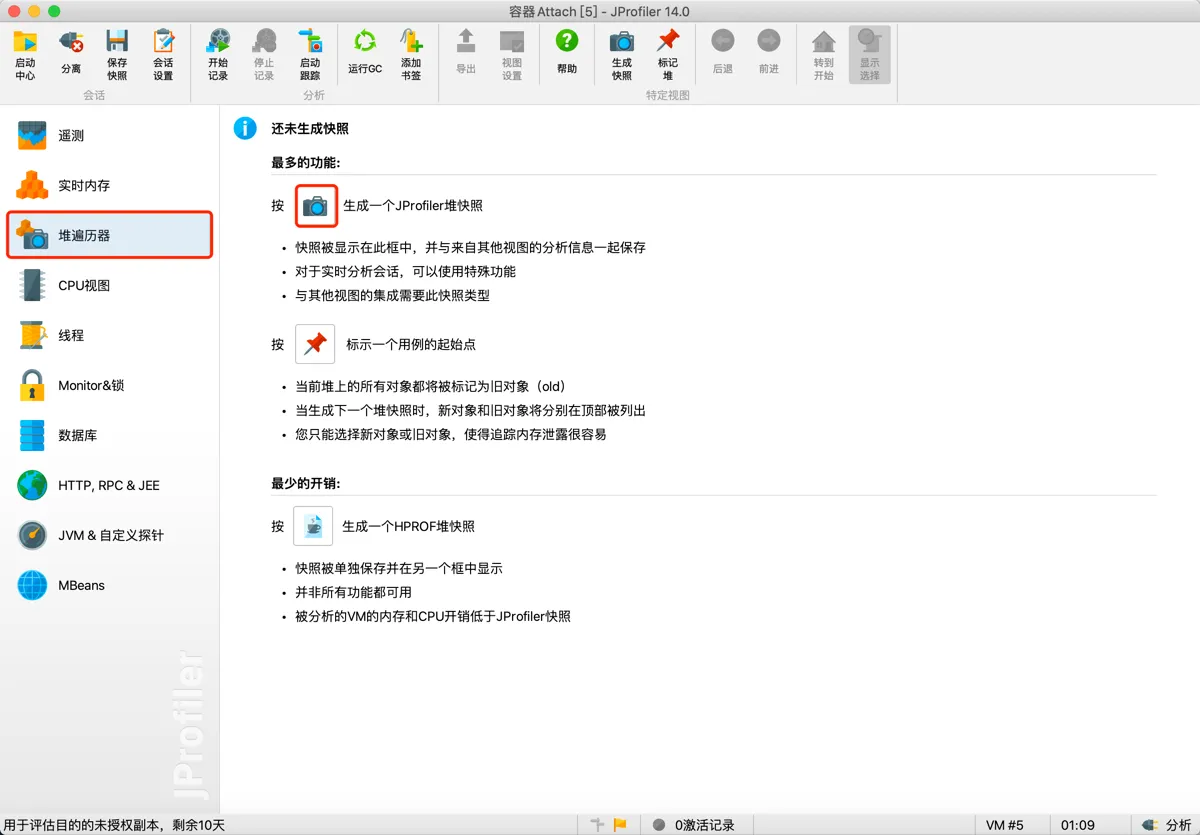Image resolution: width=1200 pixels, height=835 pixels.
Task: Select 实时内存 live memory section
Action: tap(110, 186)
